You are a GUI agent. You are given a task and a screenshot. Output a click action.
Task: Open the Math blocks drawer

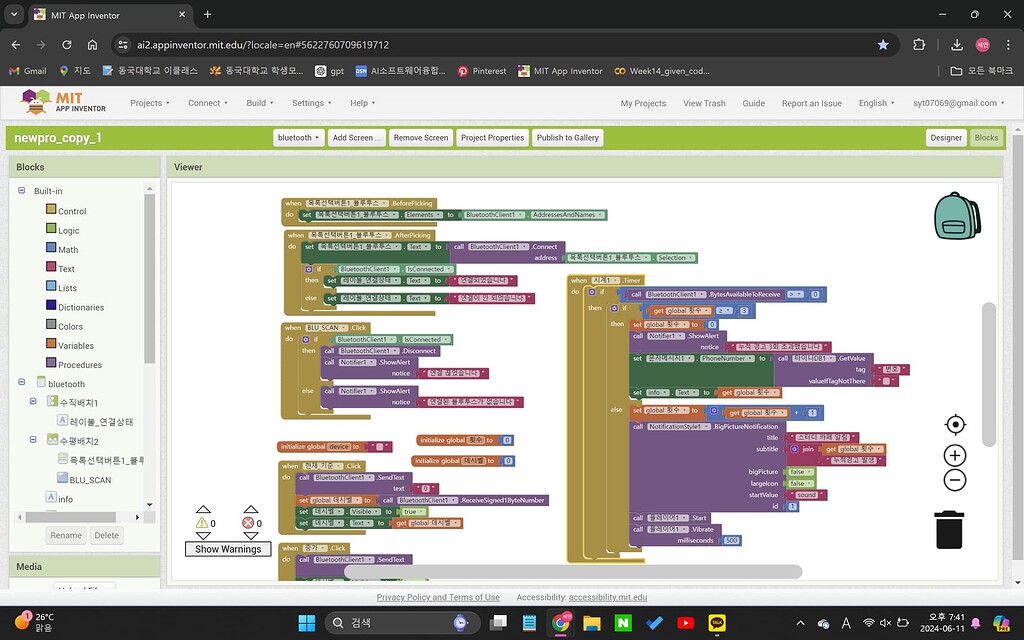coord(65,249)
